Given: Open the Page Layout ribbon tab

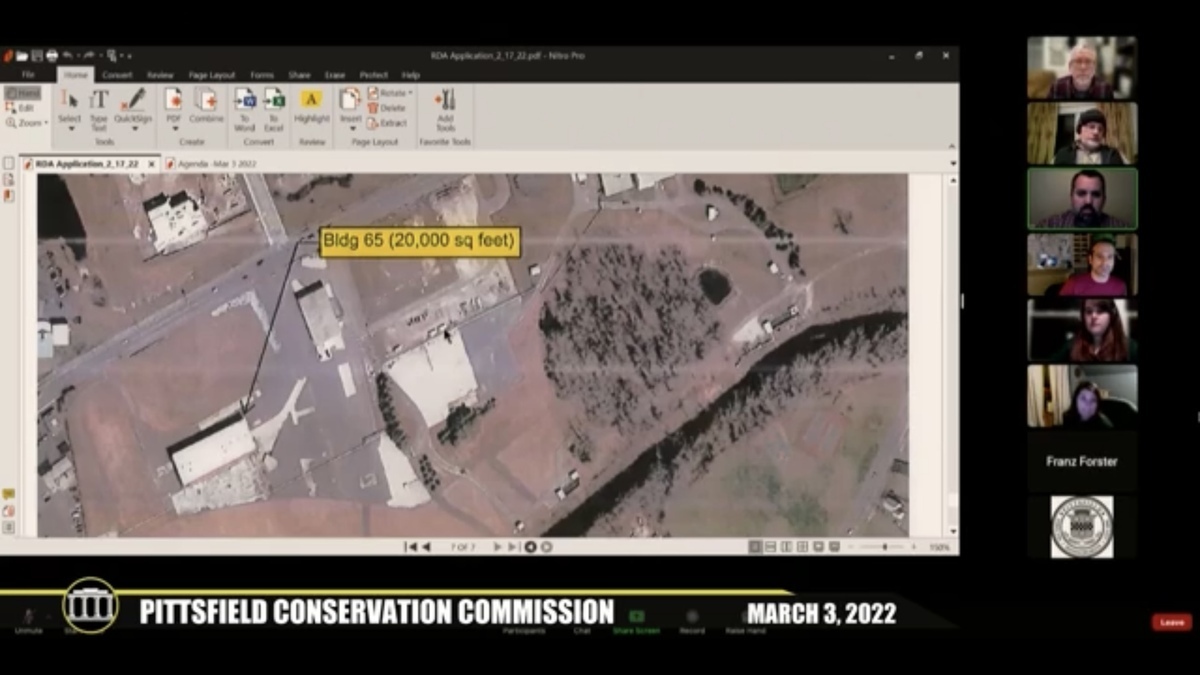Looking at the screenshot, I should click(211, 75).
